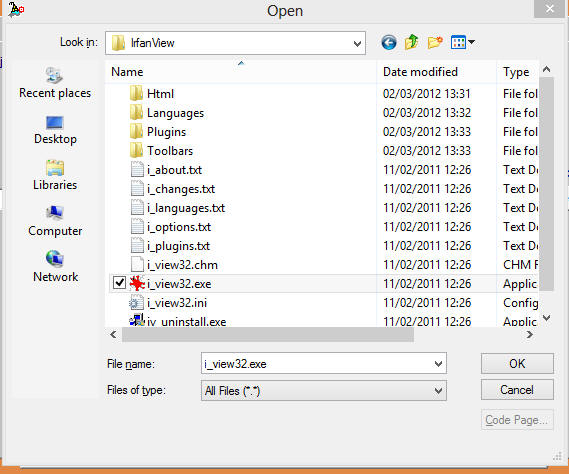Confirm with the OK button

(x=517, y=363)
